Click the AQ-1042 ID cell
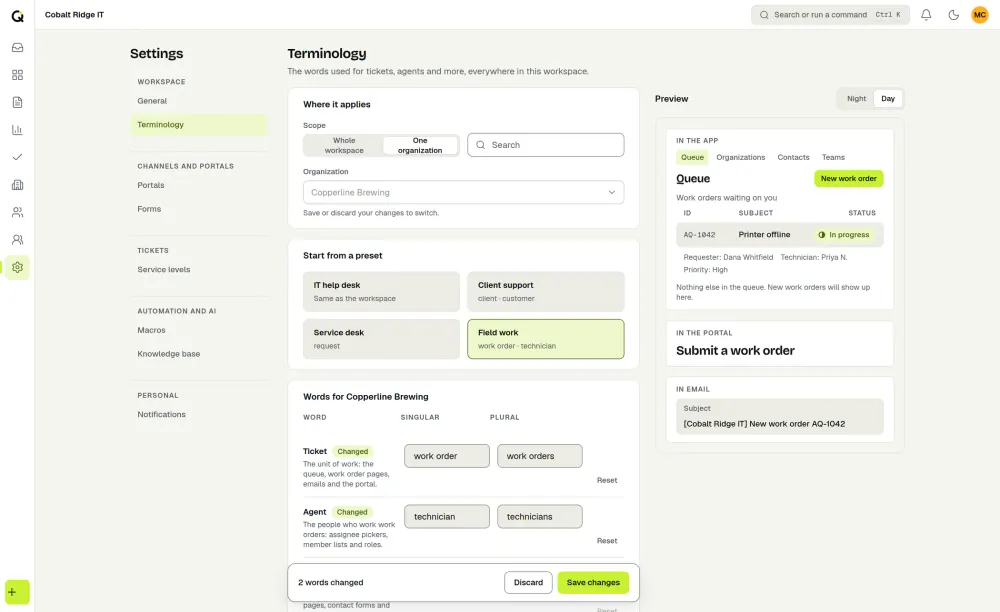 [699, 235]
